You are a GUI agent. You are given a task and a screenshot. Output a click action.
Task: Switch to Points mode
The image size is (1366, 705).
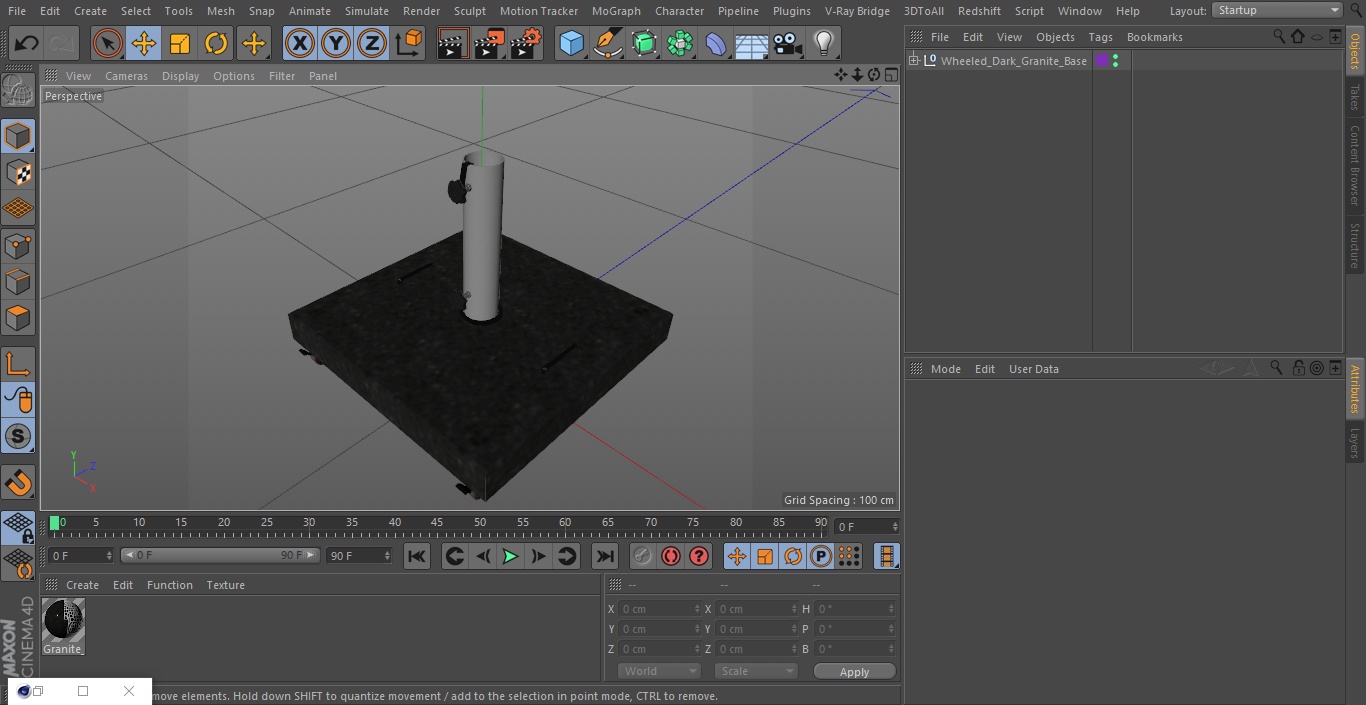point(18,245)
